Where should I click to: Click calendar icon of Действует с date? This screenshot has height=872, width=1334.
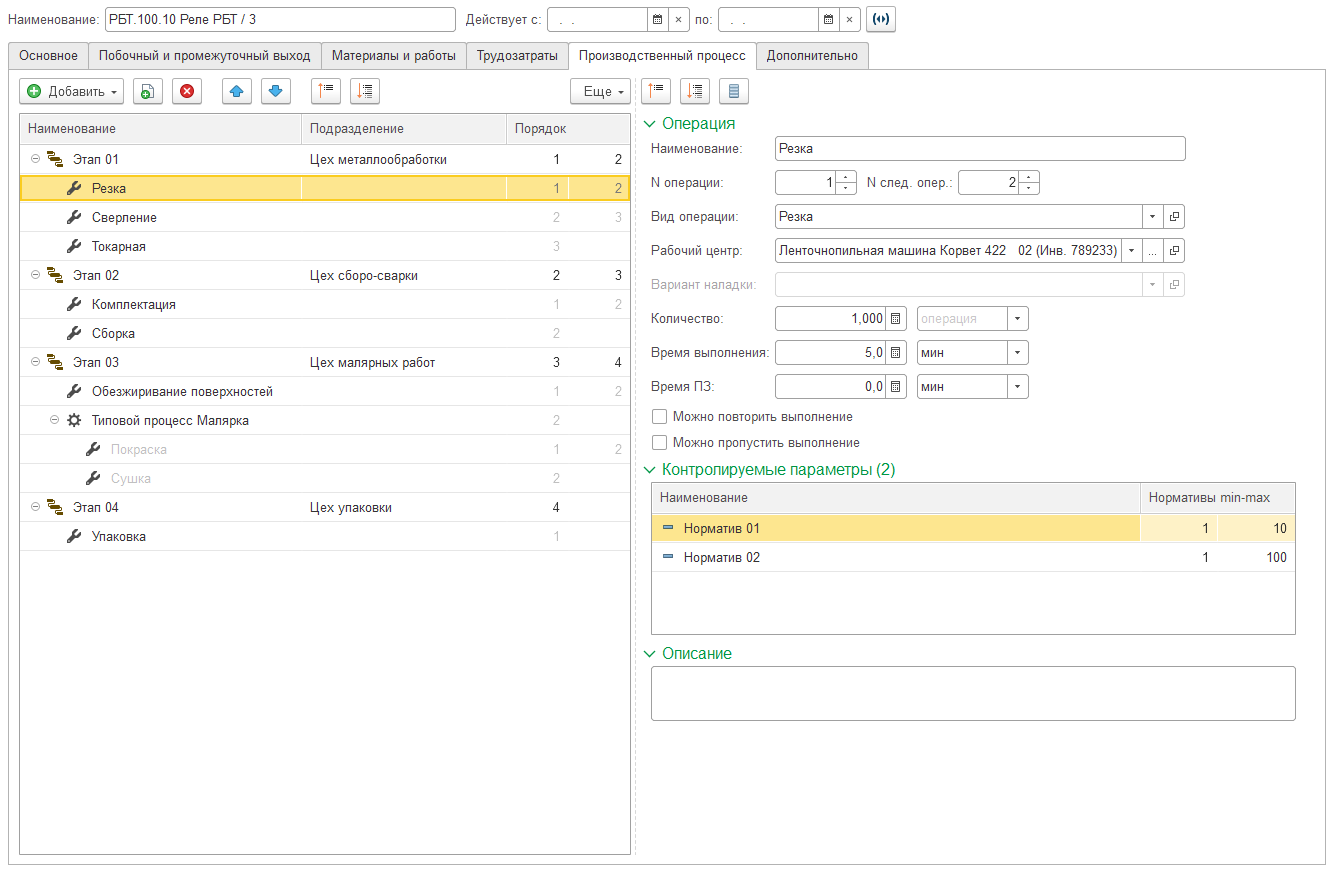[657, 20]
